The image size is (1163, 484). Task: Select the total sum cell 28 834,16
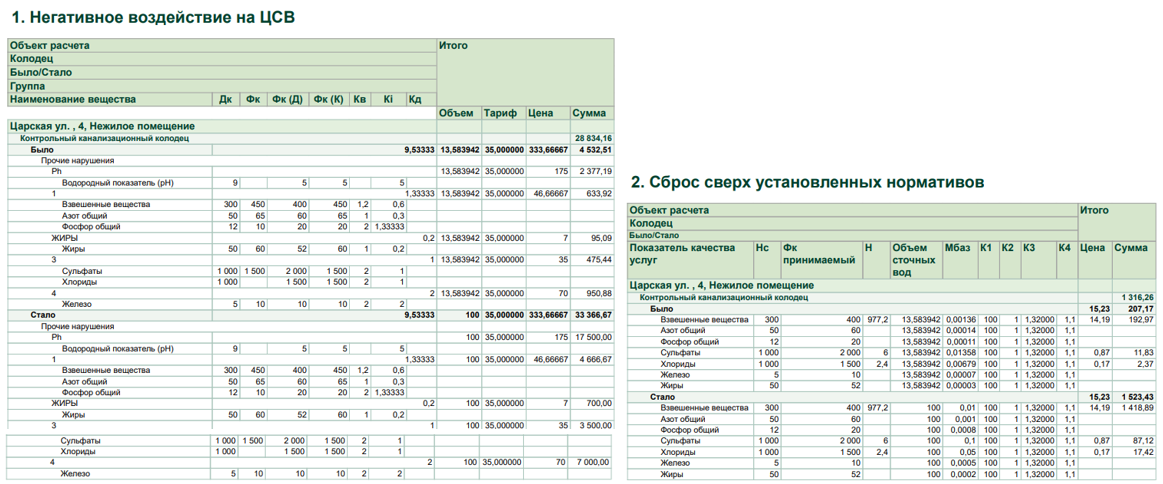pyautogui.click(x=593, y=138)
